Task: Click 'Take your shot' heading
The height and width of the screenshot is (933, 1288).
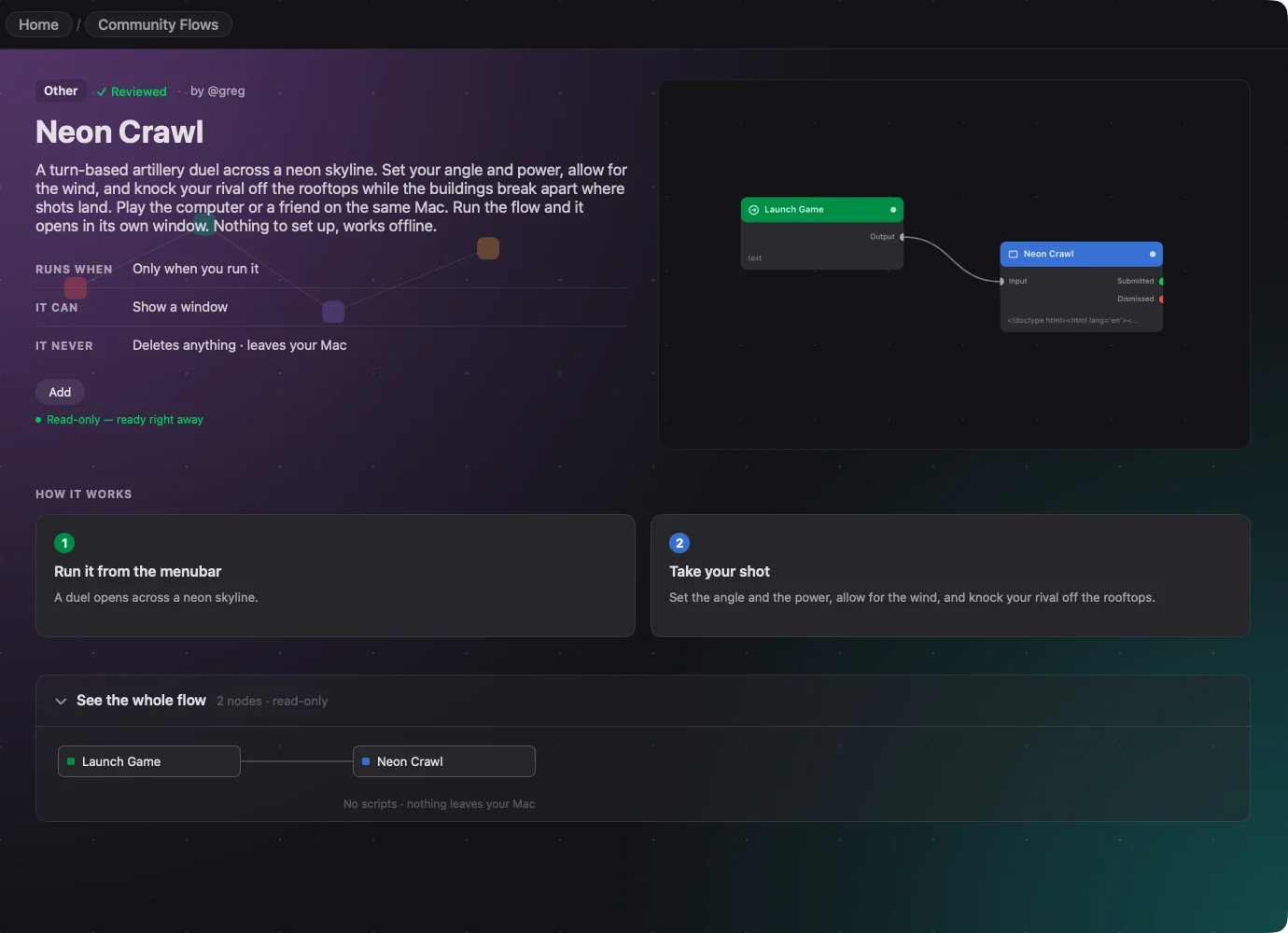Action: click(x=720, y=571)
